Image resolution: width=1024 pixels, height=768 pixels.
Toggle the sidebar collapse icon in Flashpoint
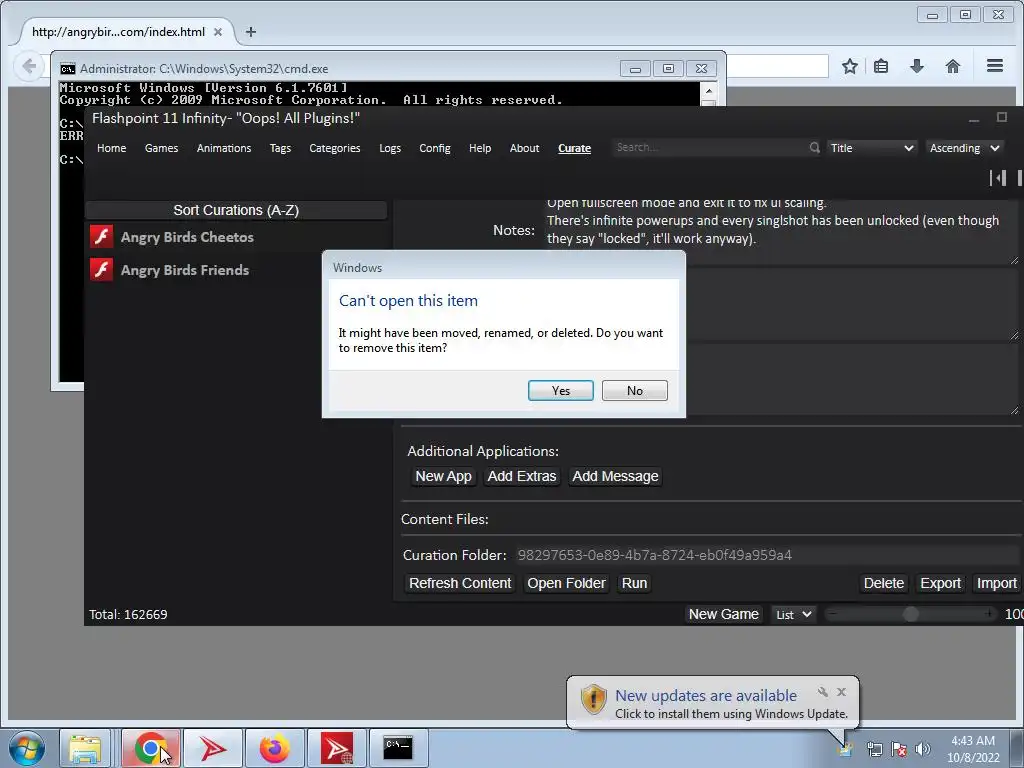pos(997,178)
